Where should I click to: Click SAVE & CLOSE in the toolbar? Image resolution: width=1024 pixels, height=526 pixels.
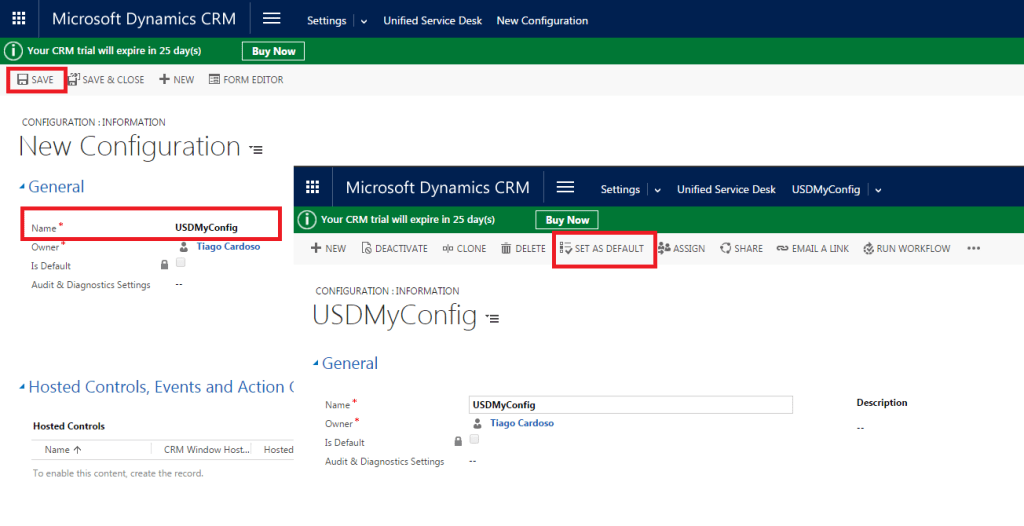[106, 80]
